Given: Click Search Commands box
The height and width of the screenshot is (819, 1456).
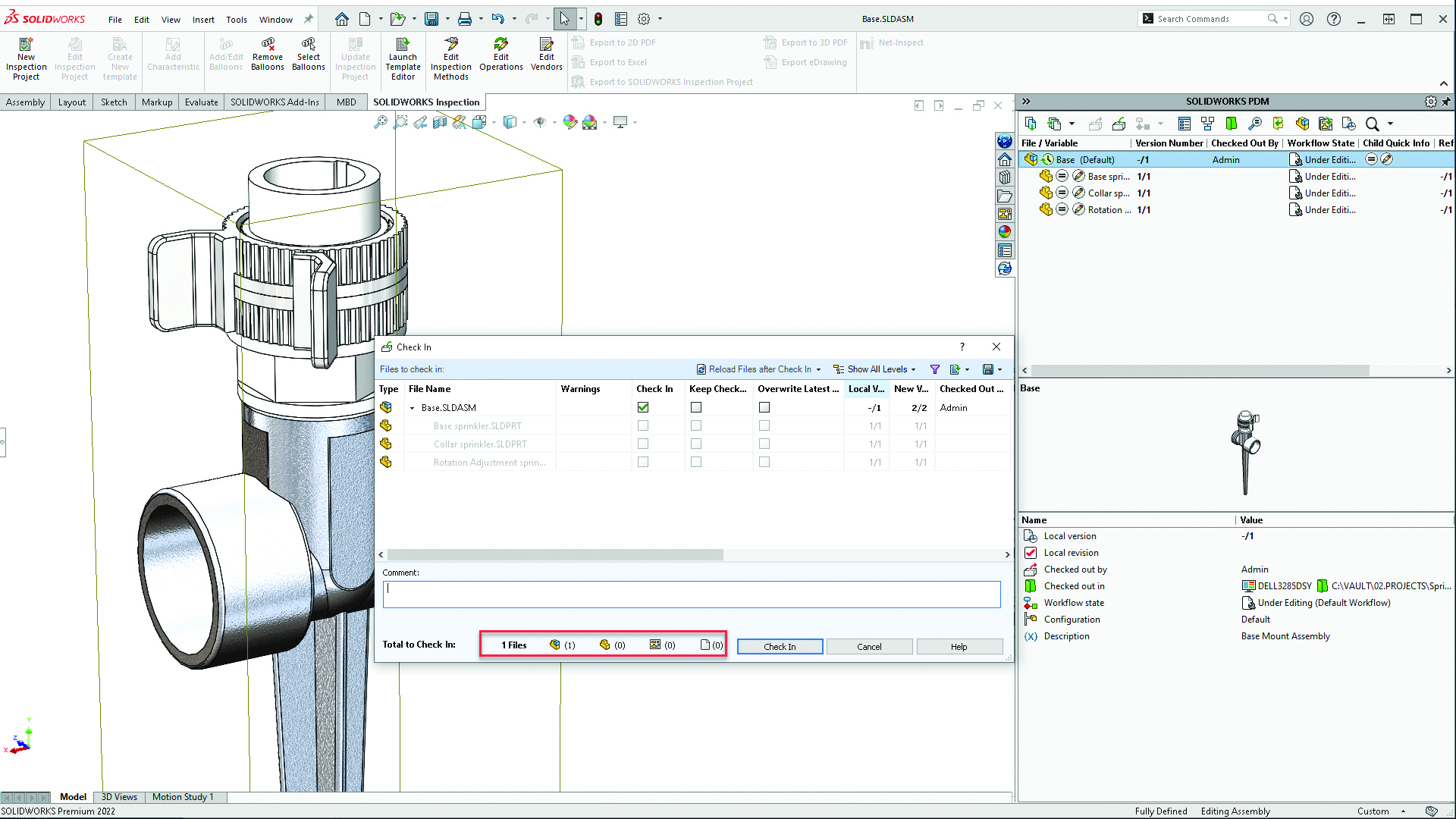Looking at the screenshot, I should point(1213,19).
